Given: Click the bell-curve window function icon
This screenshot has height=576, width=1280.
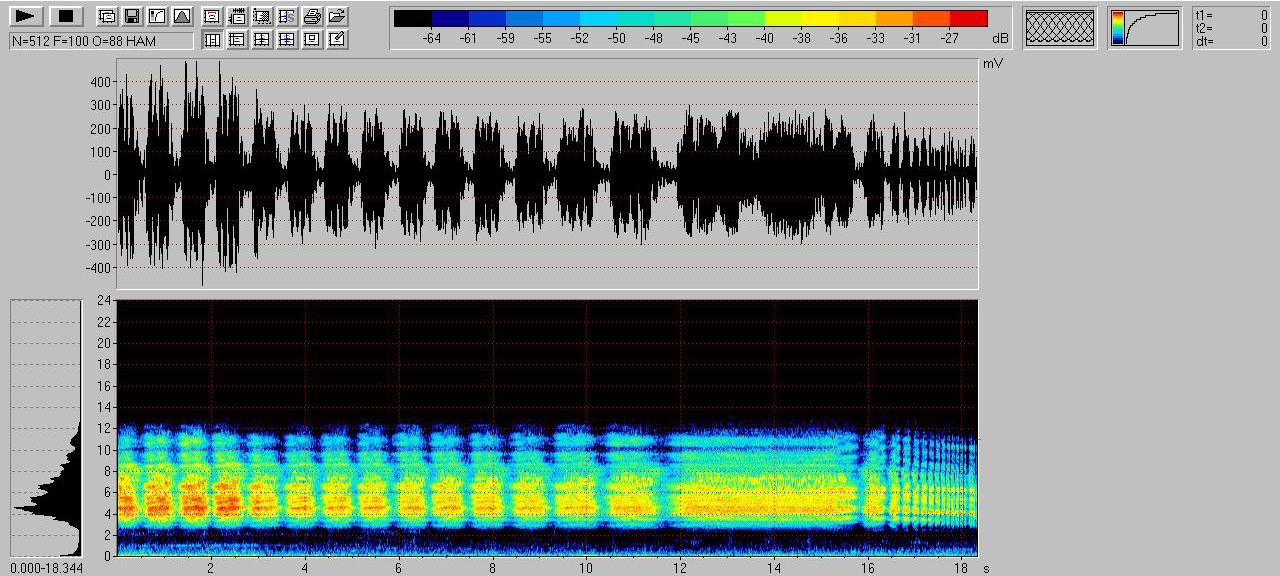Looking at the screenshot, I should (181, 16).
